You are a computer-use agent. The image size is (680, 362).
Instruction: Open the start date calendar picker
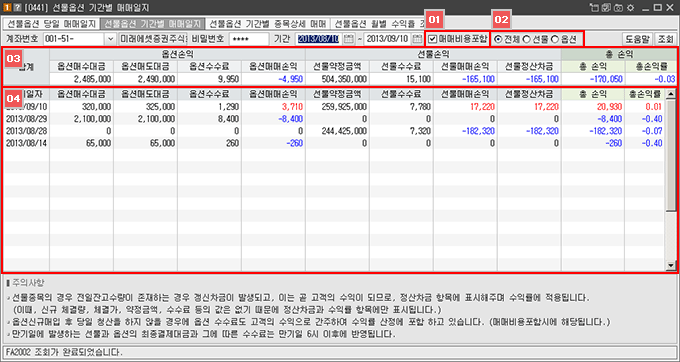point(348,39)
